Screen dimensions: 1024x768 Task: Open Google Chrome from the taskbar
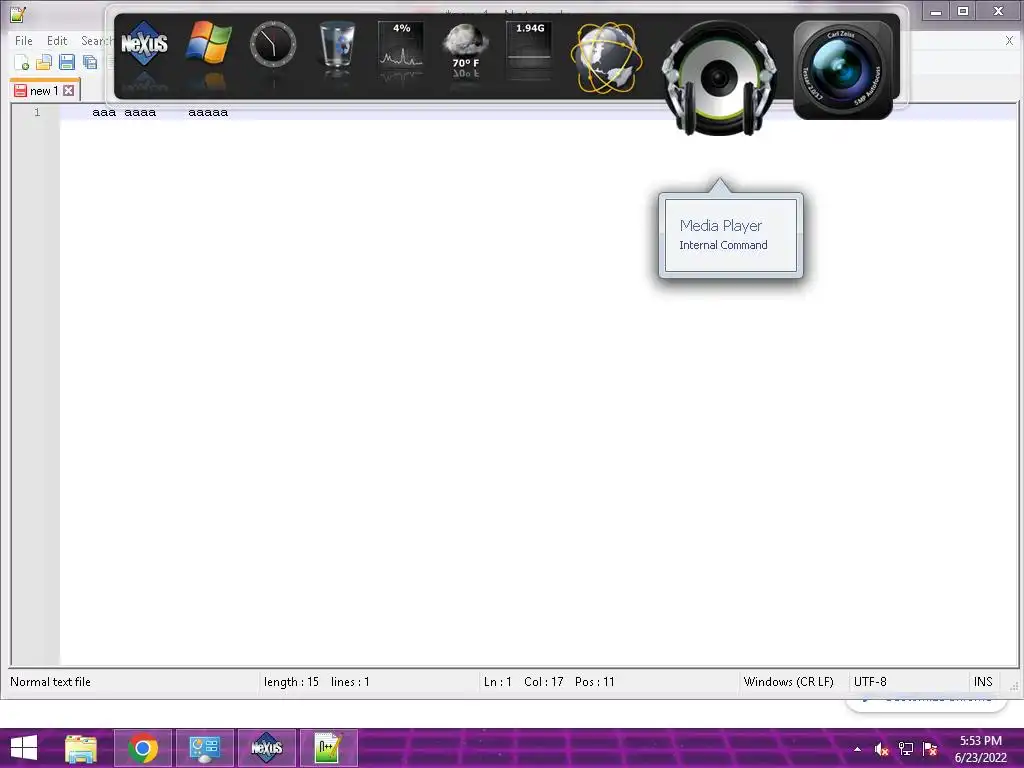142,748
